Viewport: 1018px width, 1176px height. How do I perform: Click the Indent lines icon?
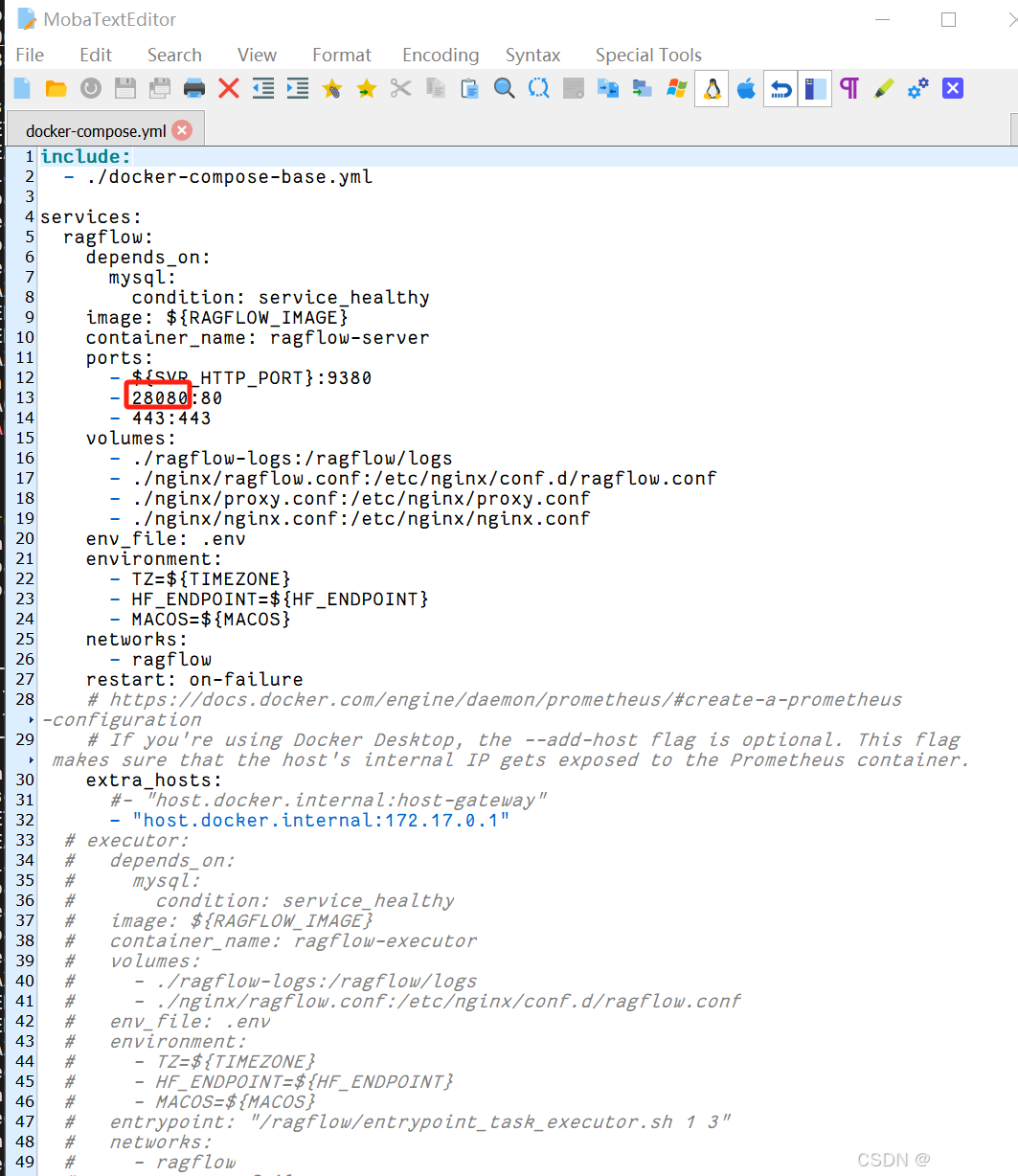coord(298,89)
